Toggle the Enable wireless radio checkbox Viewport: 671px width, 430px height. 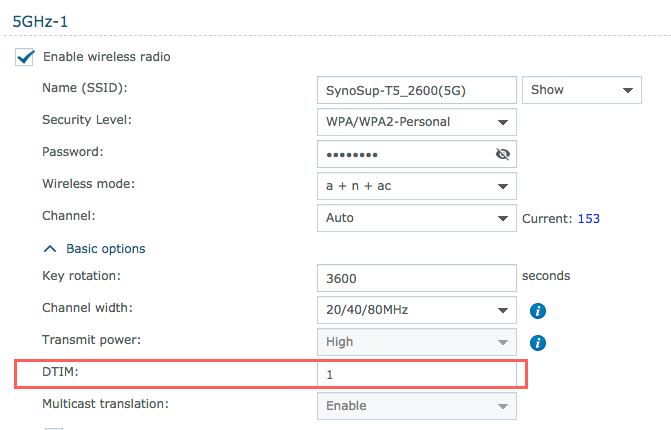pyautogui.click(x=25, y=57)
